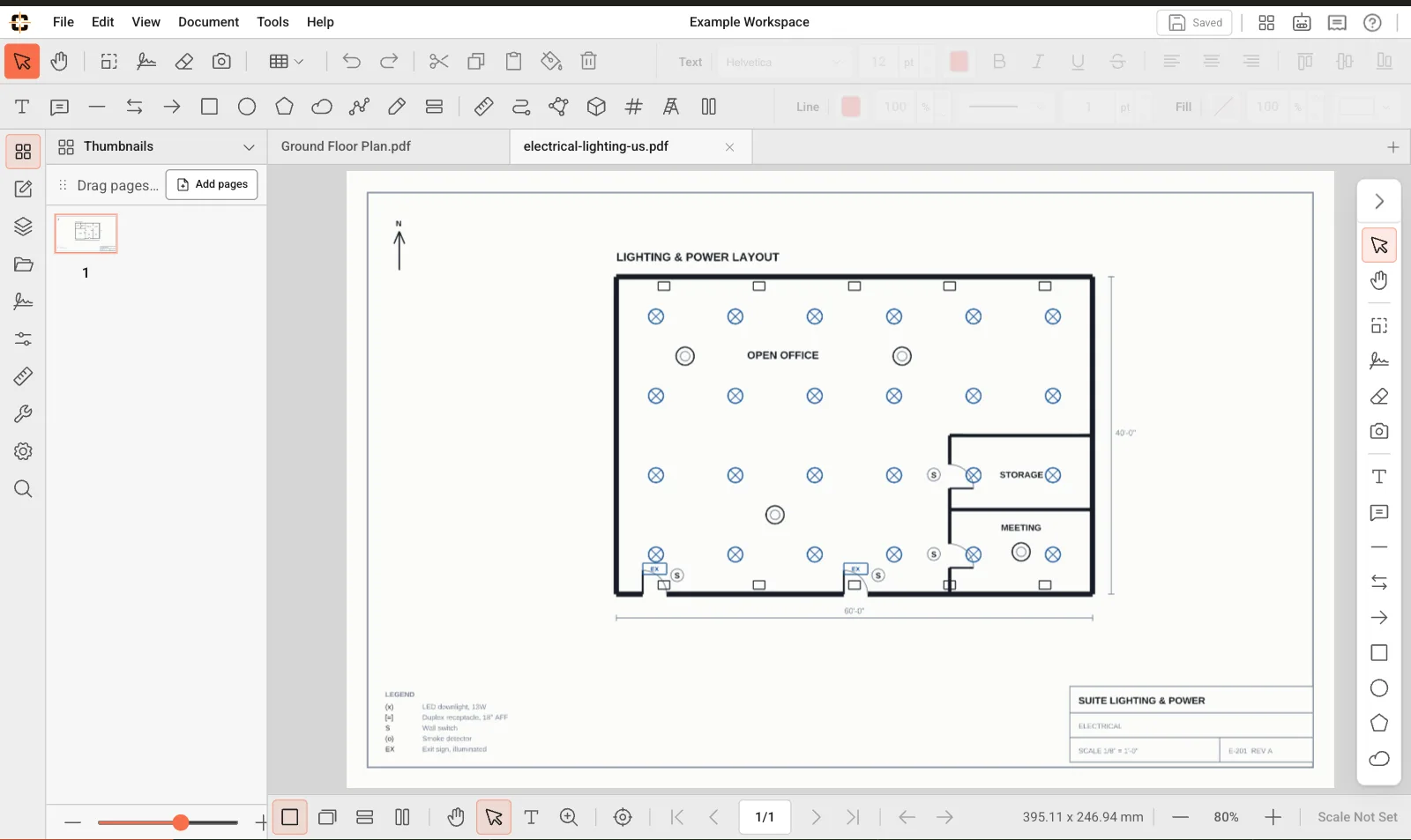The height and width of the screenshot is (840, 1411).
Task: Click the Snapshot camera icon in top toolbar
Action: point(221,61)
